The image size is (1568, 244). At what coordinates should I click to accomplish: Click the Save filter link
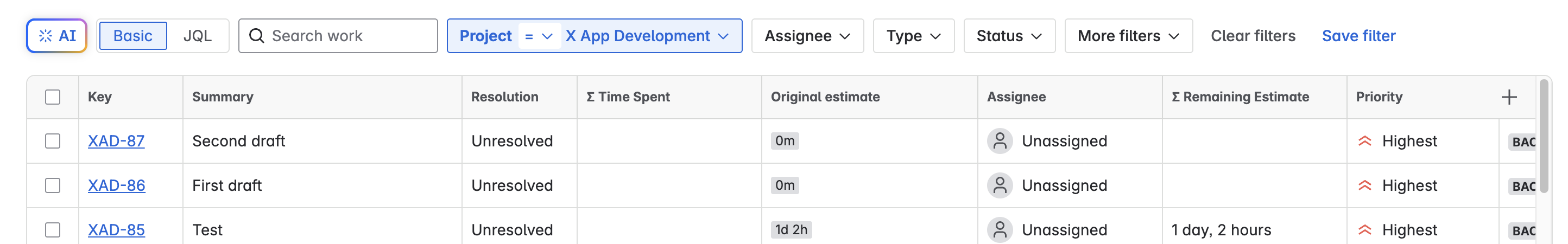pos(1358,36)
